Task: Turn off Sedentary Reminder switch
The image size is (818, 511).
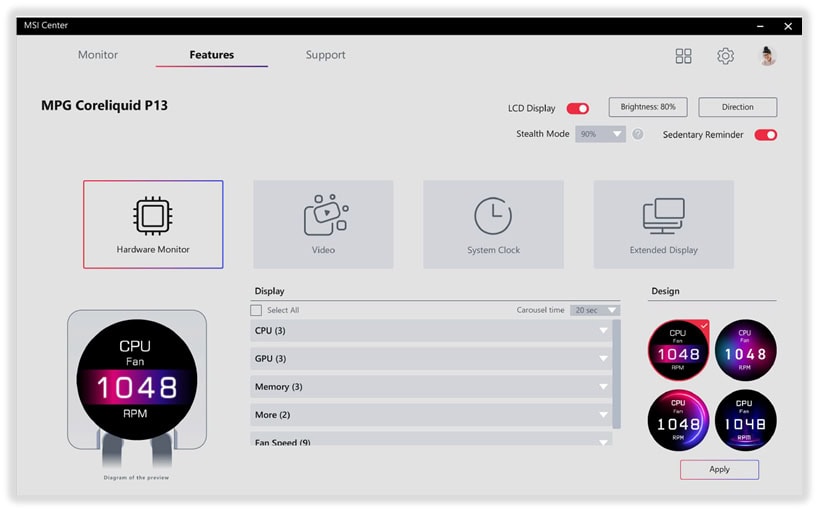Action: point(765,135)
